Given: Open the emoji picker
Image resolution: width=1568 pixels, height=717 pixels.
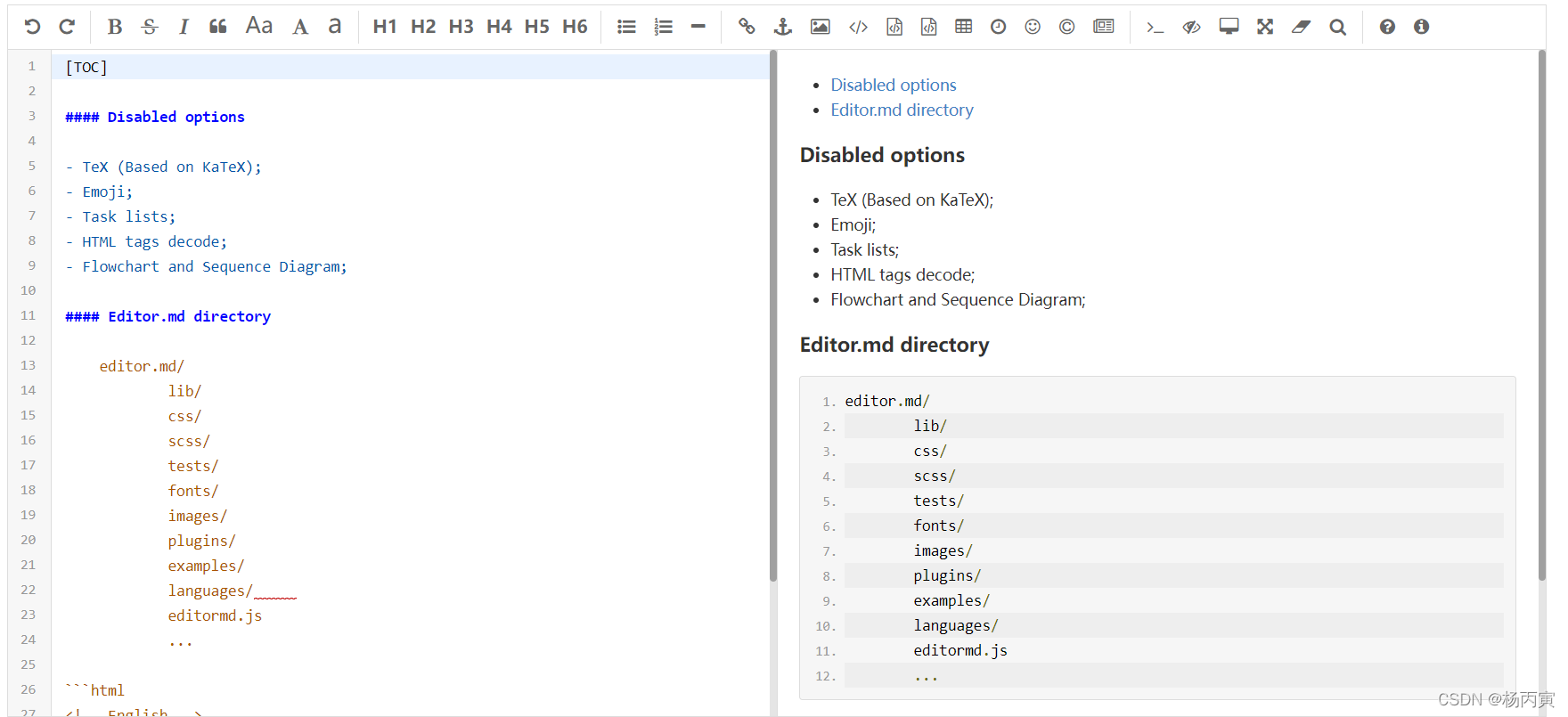Looking at the screenshot, I should click(x=1033, y=27).
